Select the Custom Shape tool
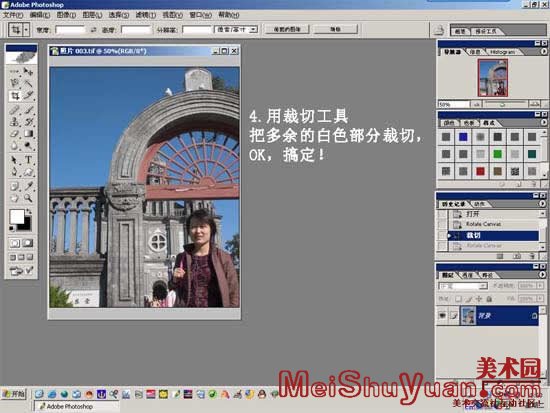This screenshot has height=413, width=550. click(x=28, y=172)
